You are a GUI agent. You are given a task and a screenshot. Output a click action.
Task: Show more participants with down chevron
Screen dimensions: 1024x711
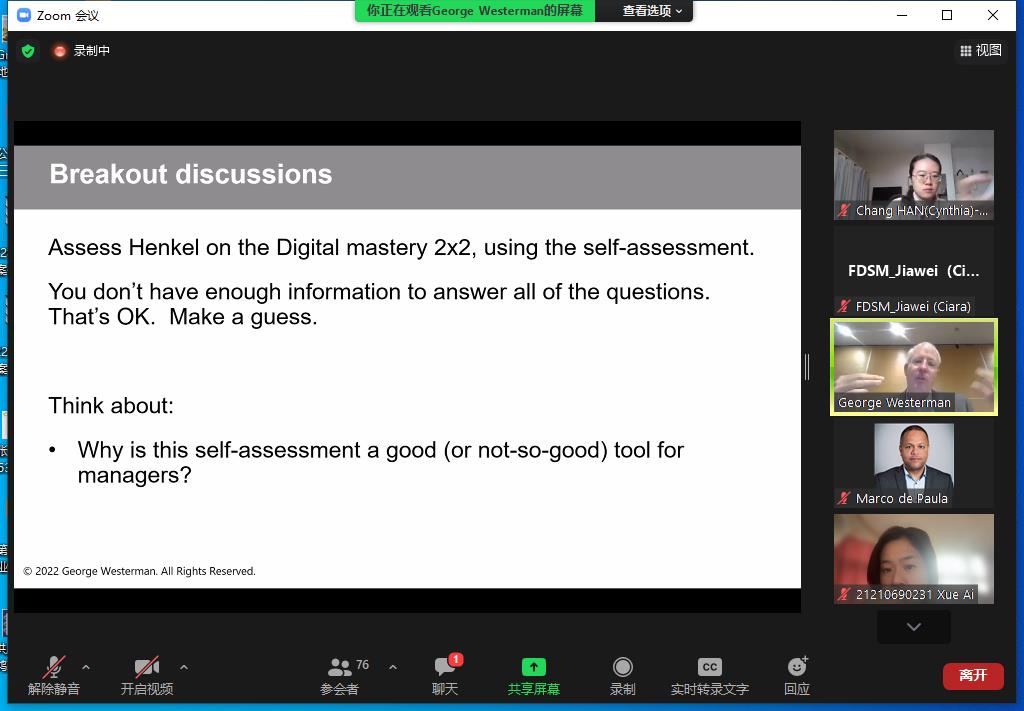point(914,627)
